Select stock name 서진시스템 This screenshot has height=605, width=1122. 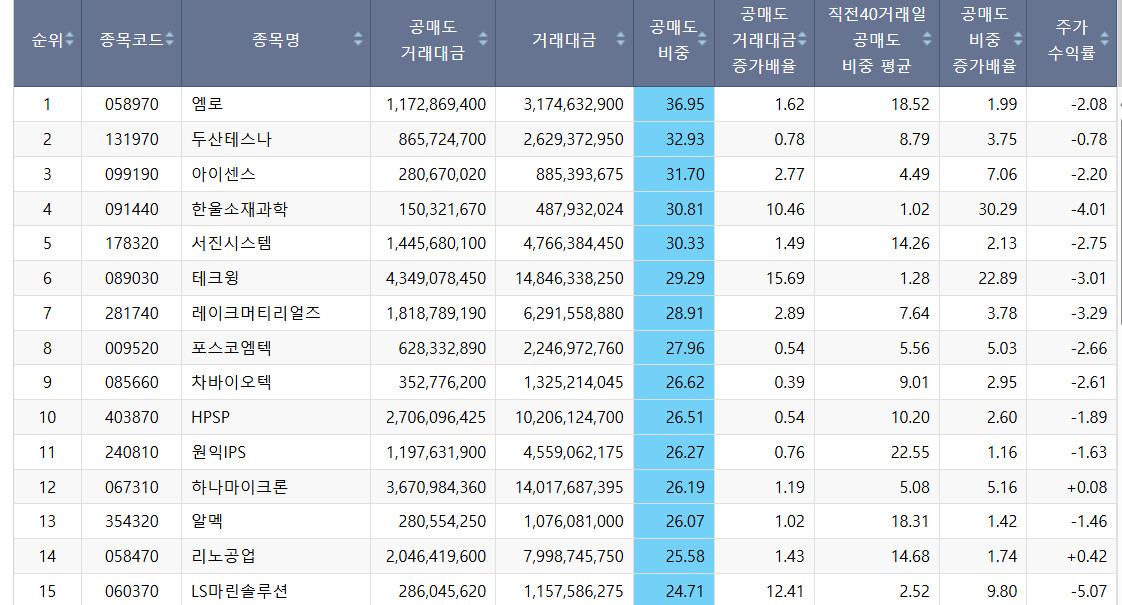point(231,243)
